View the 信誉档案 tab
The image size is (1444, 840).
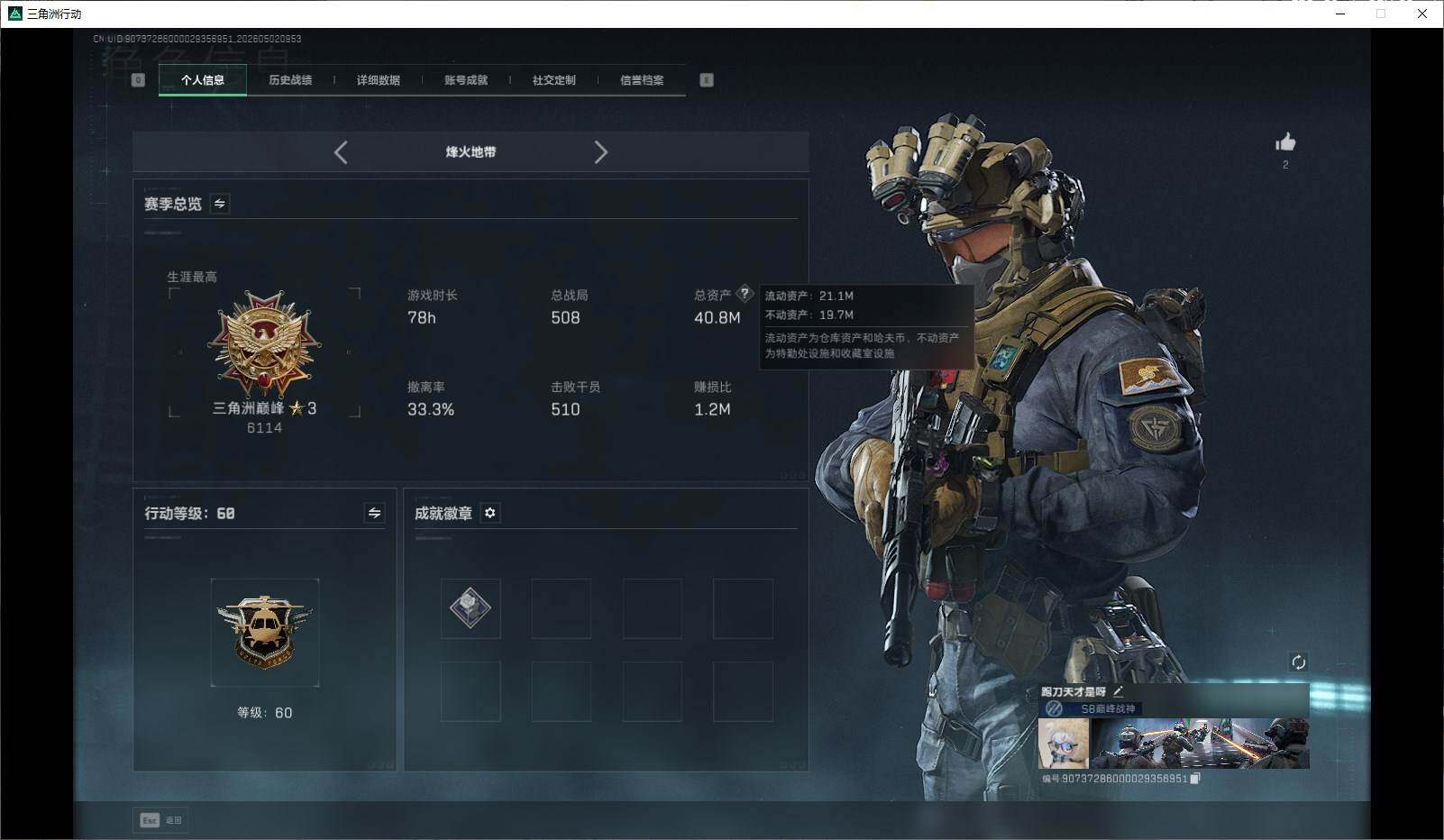(x=642, y=80)
